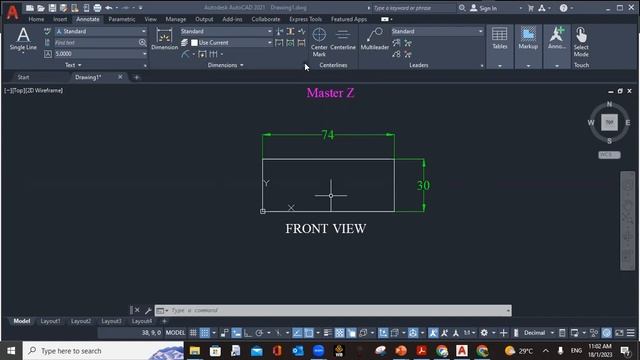640x360 pixels.
Task: Click the New drawing icon in quick access toolbar
Action: (30, 8)
